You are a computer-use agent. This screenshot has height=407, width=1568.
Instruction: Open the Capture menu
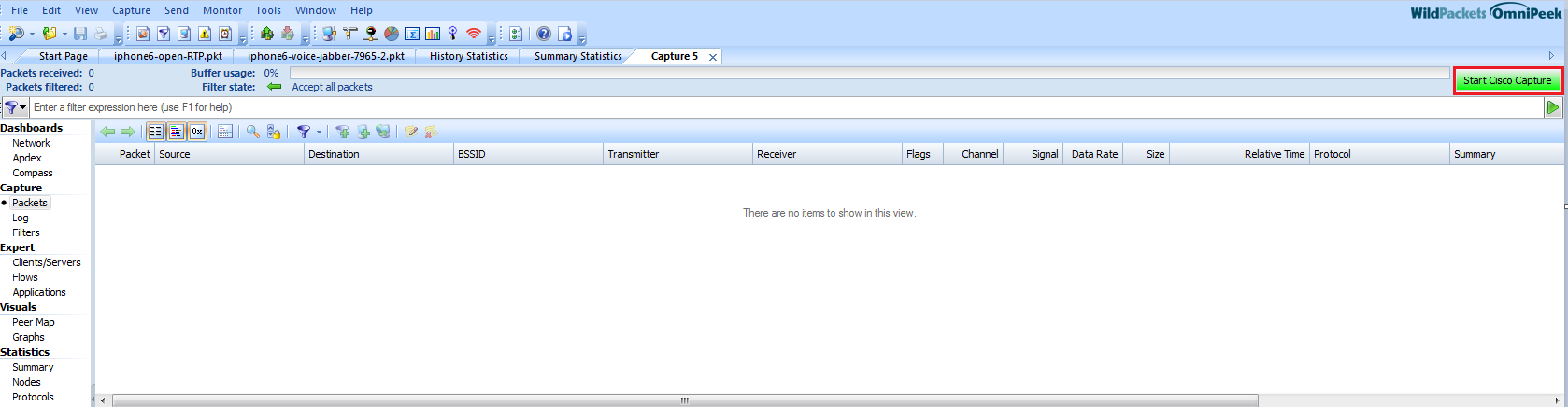pyautogui.click(x=131, y=10)
